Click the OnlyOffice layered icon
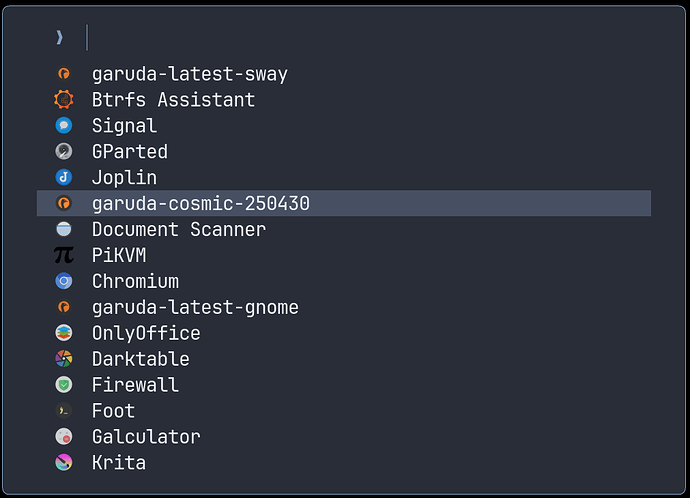Viewport: 690px width, 498px height. coord(64,333)
